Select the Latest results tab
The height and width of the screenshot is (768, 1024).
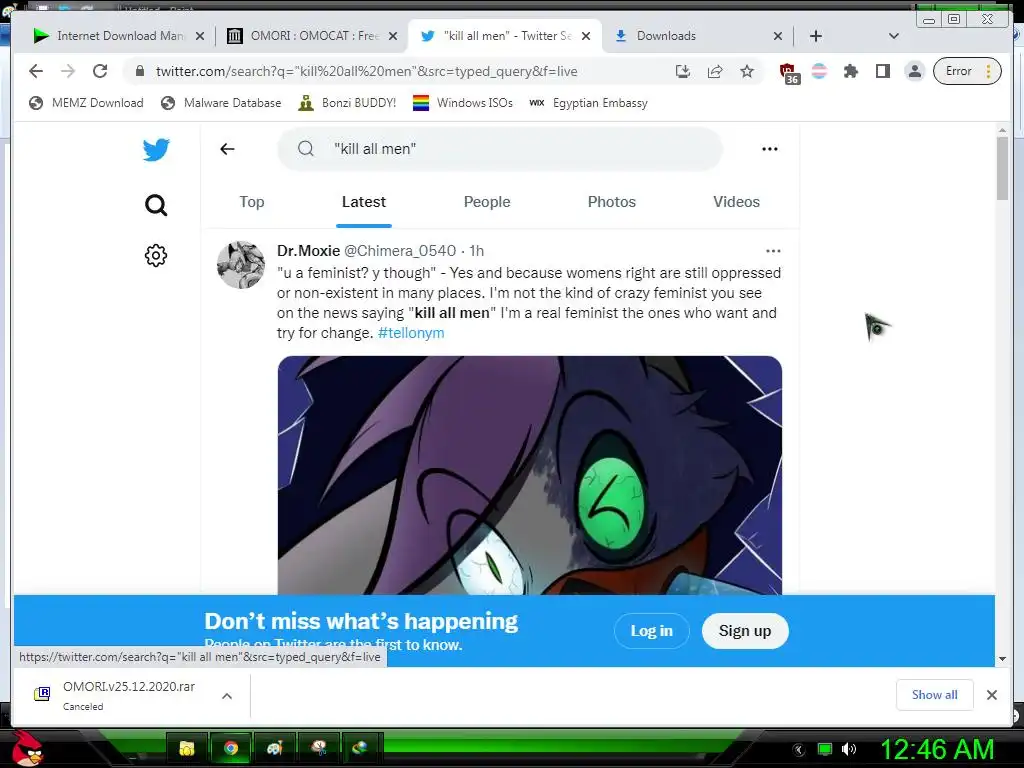(364, 202)
